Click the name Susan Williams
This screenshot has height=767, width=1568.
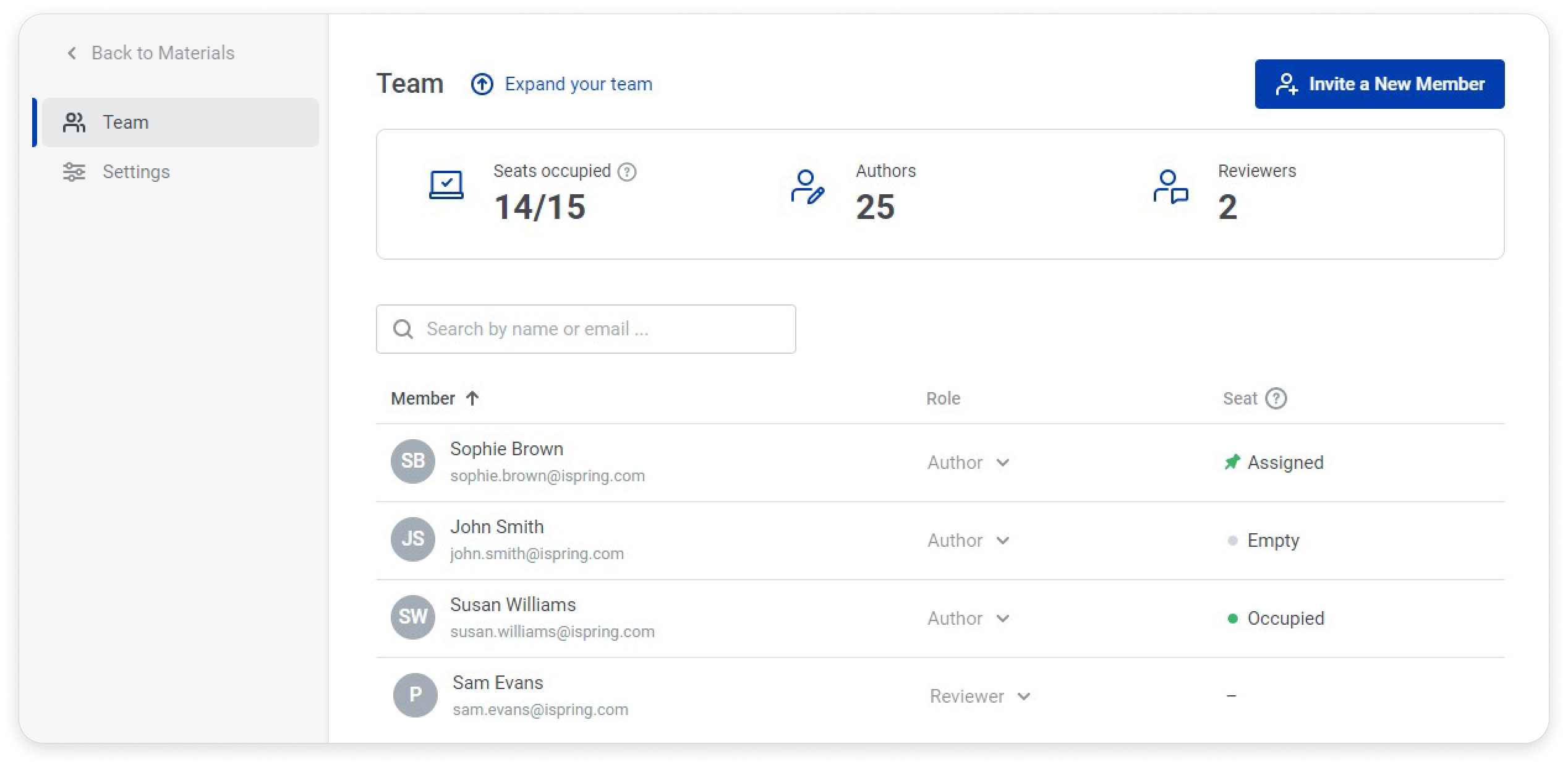(513, 605)
